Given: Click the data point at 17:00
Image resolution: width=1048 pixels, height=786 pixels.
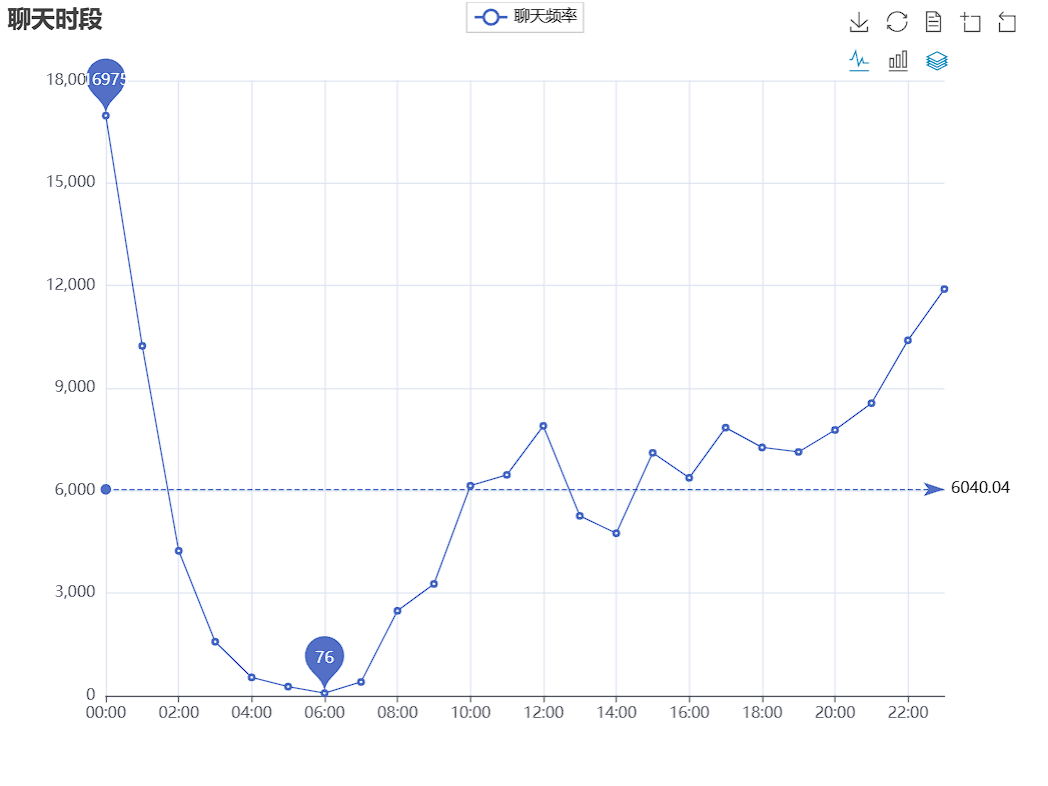Looking at the screenshot, I should pyautogui.click(x=725, y=428).
